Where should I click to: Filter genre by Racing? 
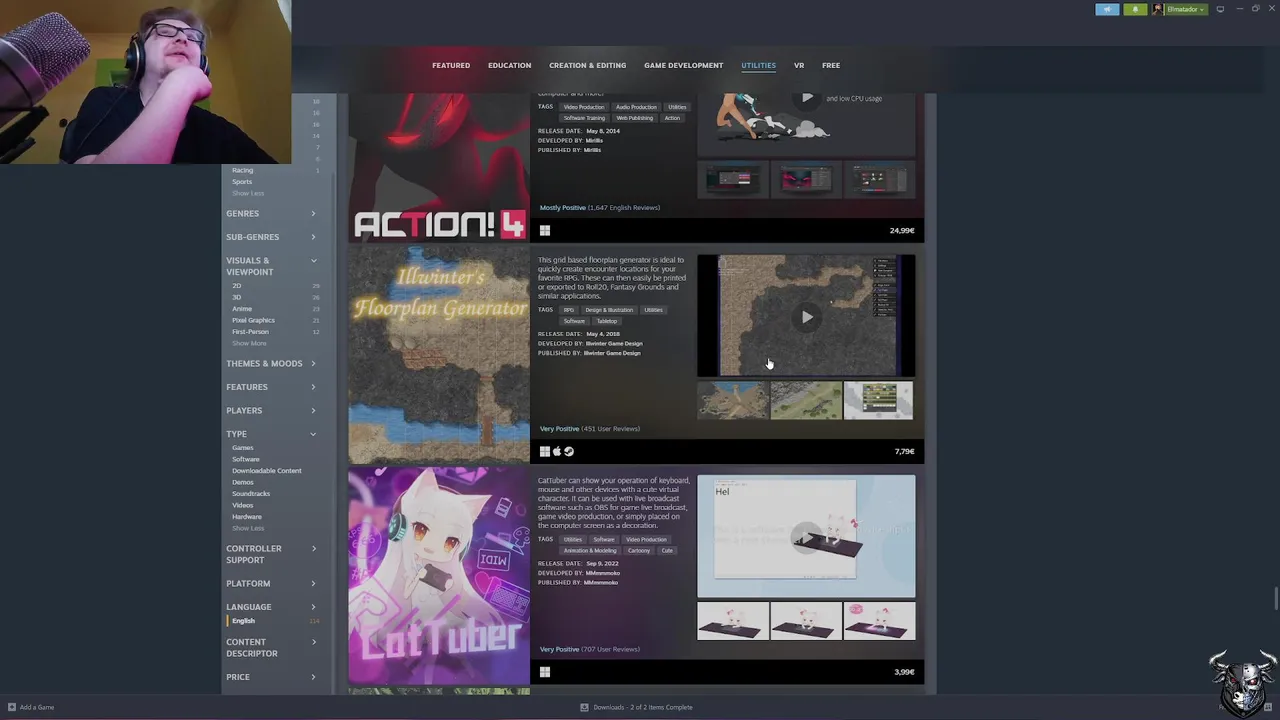[243, 170]
